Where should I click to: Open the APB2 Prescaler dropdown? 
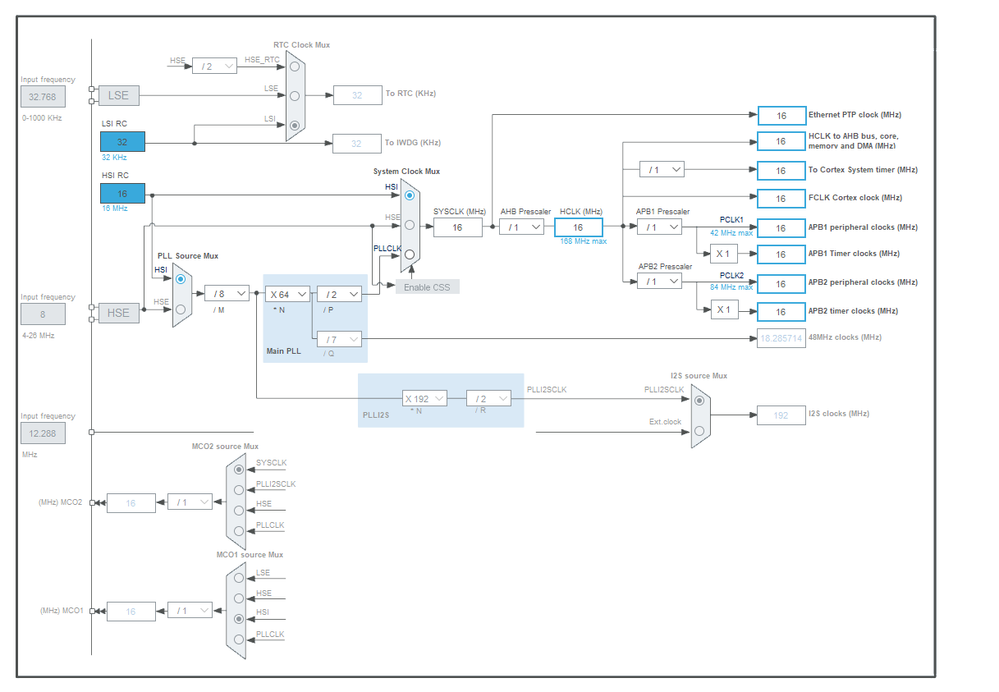pyautogui.click(x=659, y=281)
